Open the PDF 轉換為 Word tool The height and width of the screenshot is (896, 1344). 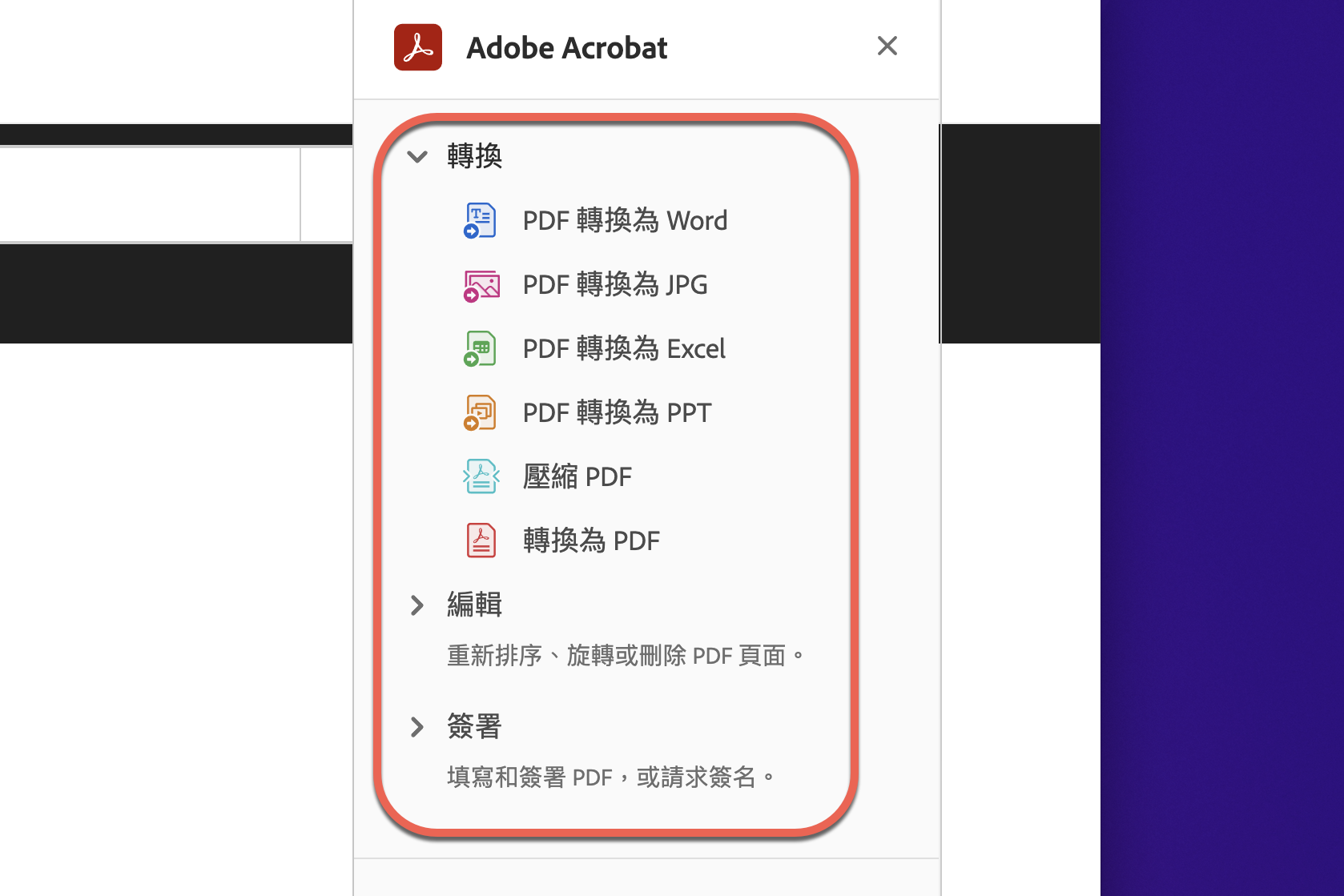(624, 220)
